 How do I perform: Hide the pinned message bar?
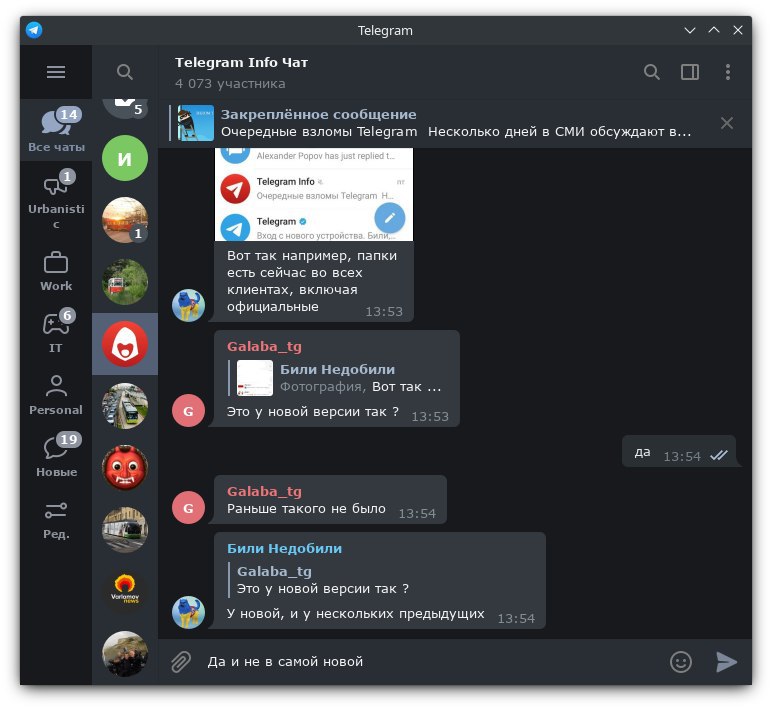[727, 123]
